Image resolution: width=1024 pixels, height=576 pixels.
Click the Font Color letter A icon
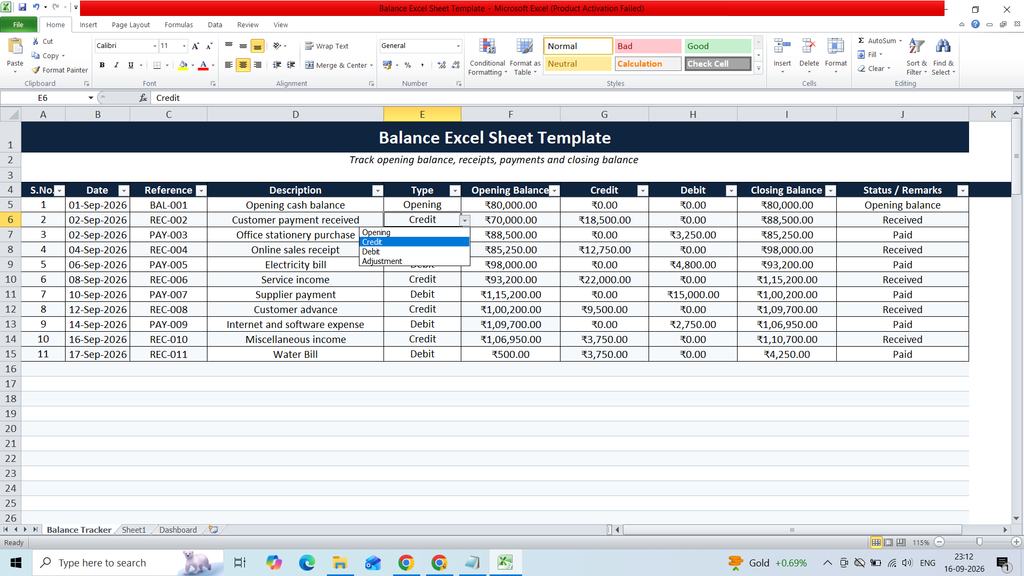click(x=203, y=65)
